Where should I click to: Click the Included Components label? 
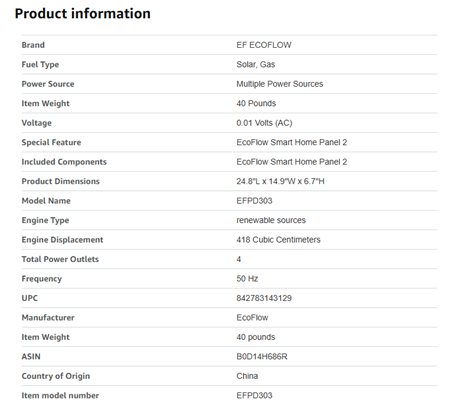tap(64, 162)
